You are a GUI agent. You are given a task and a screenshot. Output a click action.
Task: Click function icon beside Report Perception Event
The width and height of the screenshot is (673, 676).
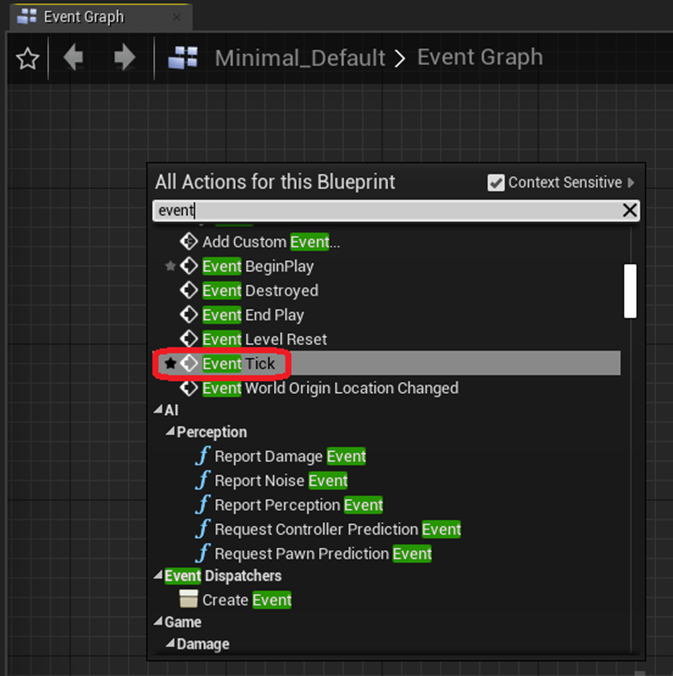point(203,504)
